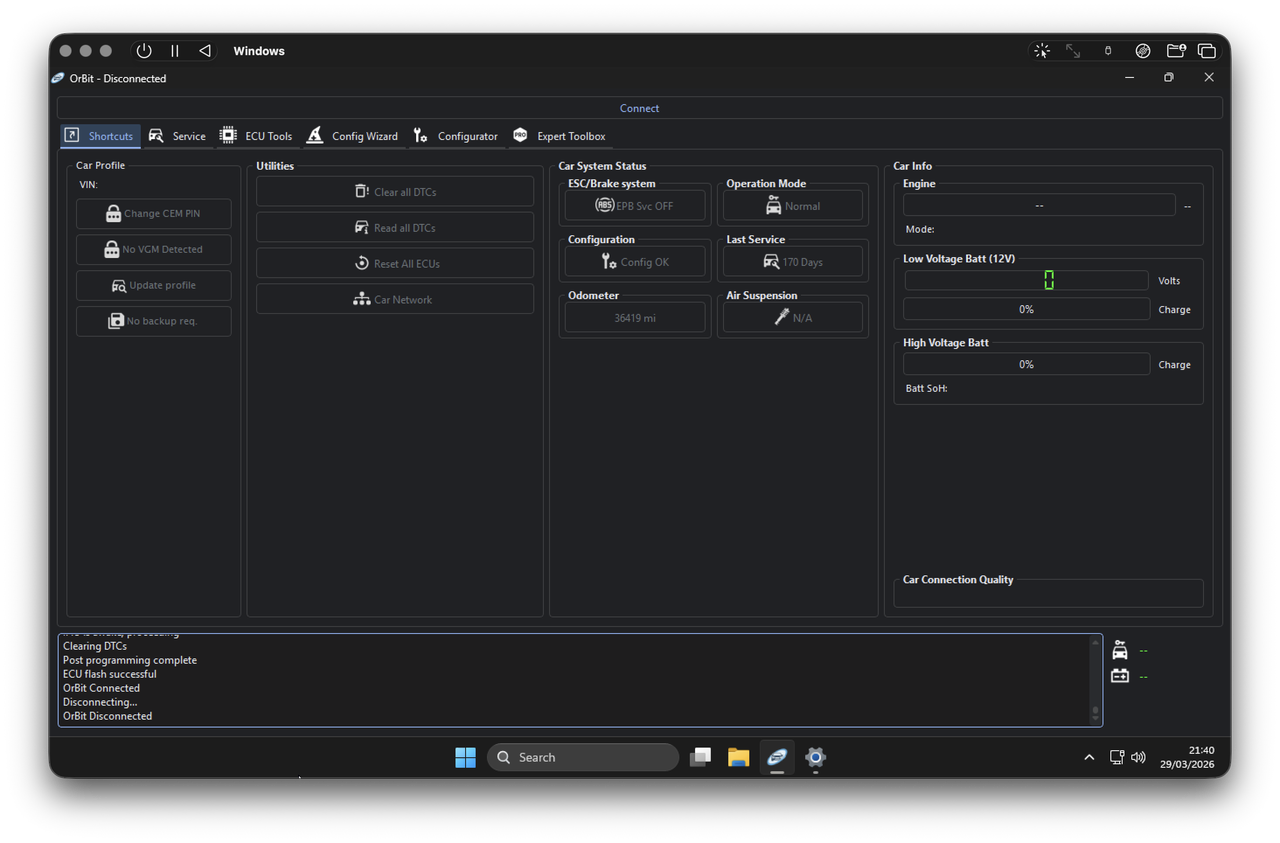Click the Task View taskbar icon
The image size is (1280, 843).
[700, 757]
